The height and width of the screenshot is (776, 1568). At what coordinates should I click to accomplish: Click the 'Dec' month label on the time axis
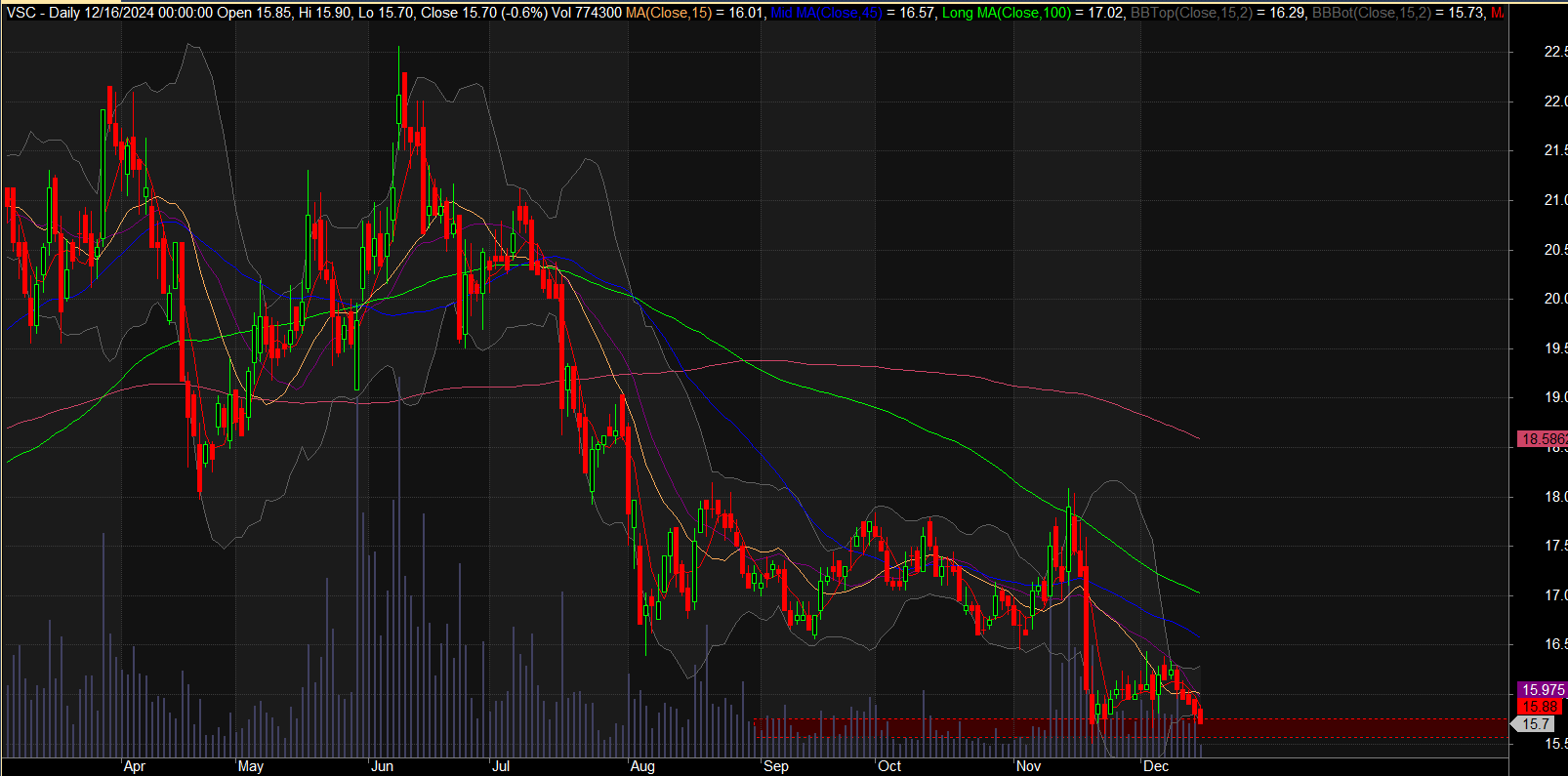[1156, 766]
